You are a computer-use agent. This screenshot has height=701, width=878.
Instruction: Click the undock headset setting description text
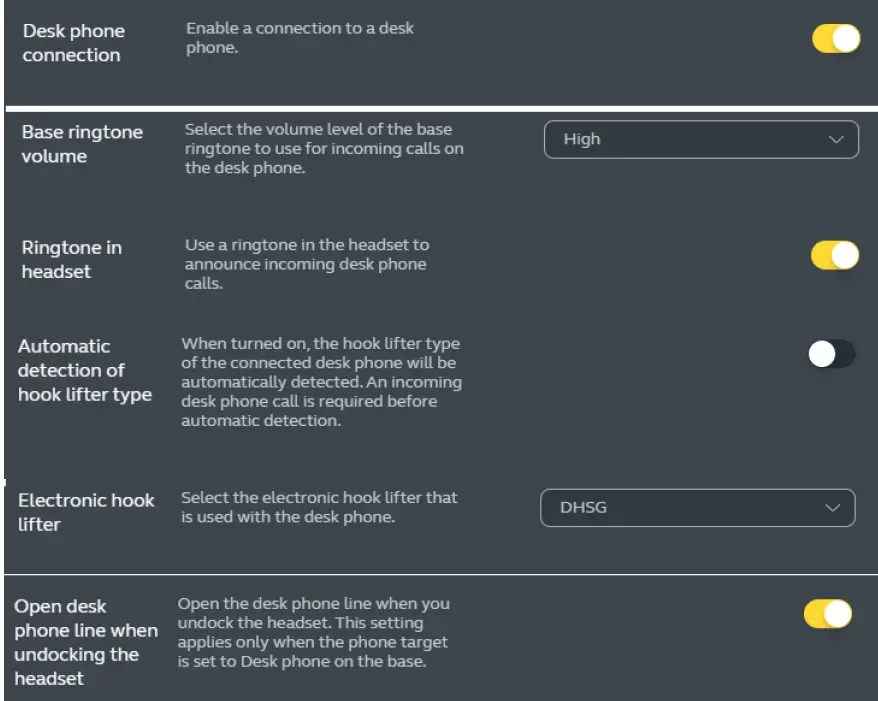tap(313, 632)
